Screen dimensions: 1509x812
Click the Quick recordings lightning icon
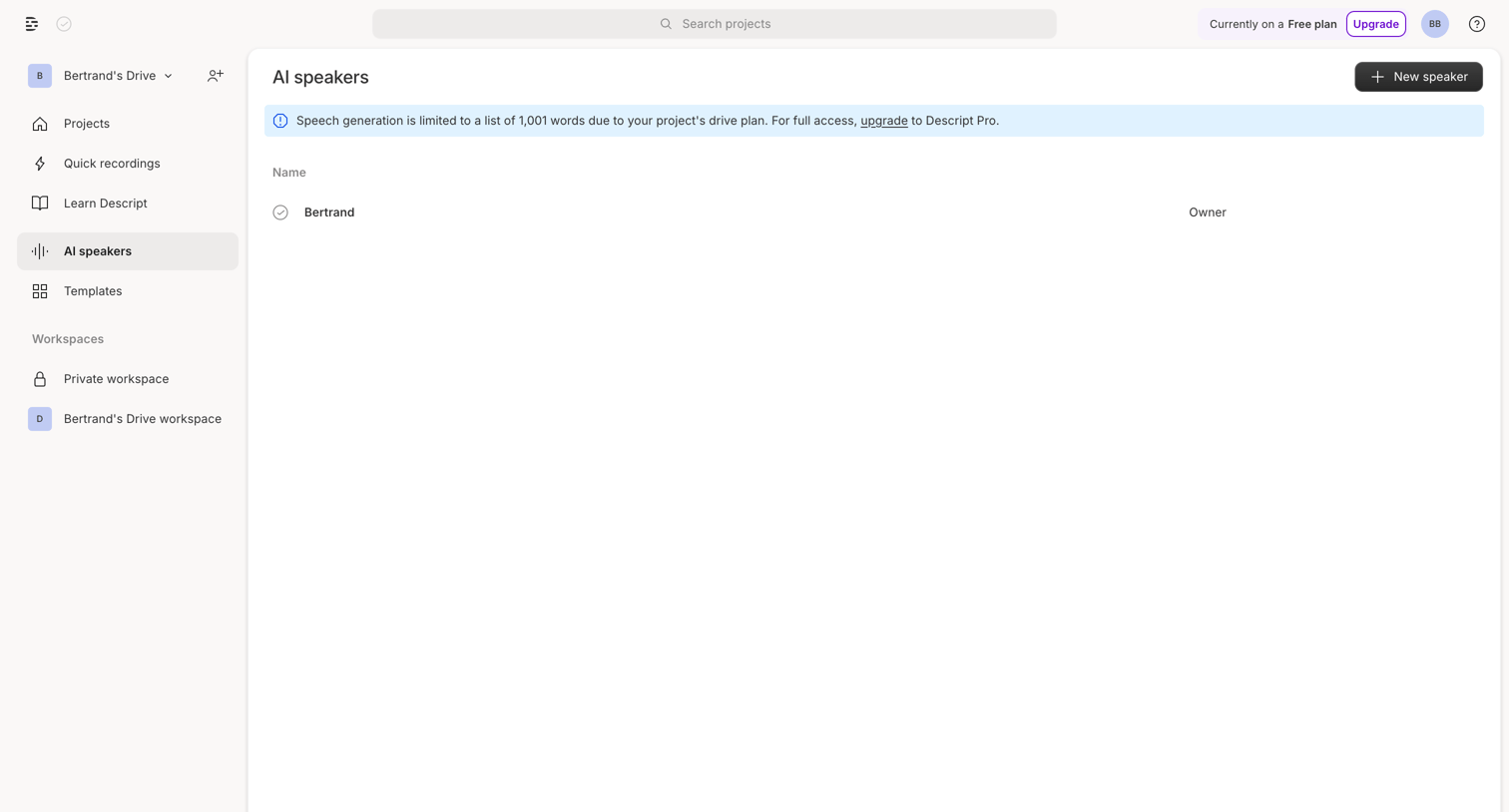pos(40,164)
